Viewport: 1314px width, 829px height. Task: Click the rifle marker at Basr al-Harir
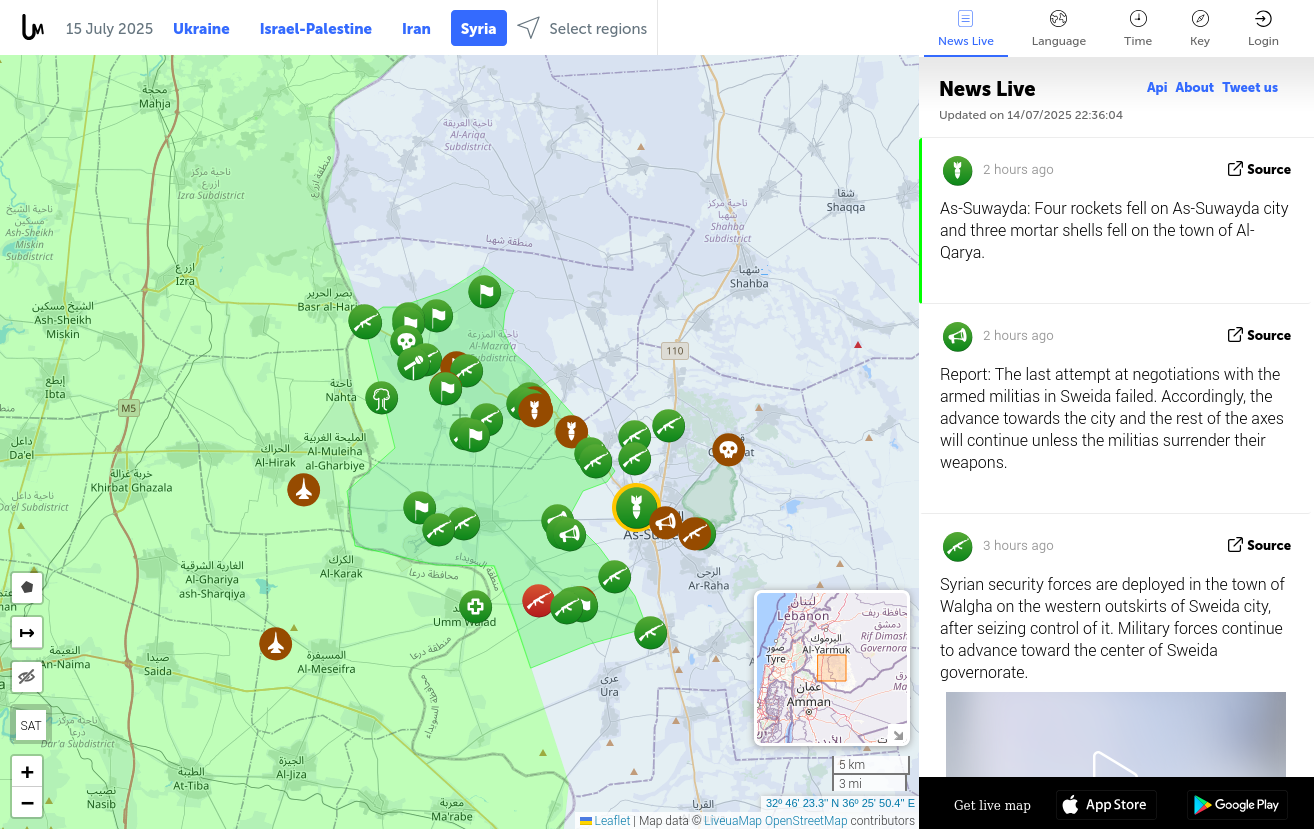tap(364, 322)
